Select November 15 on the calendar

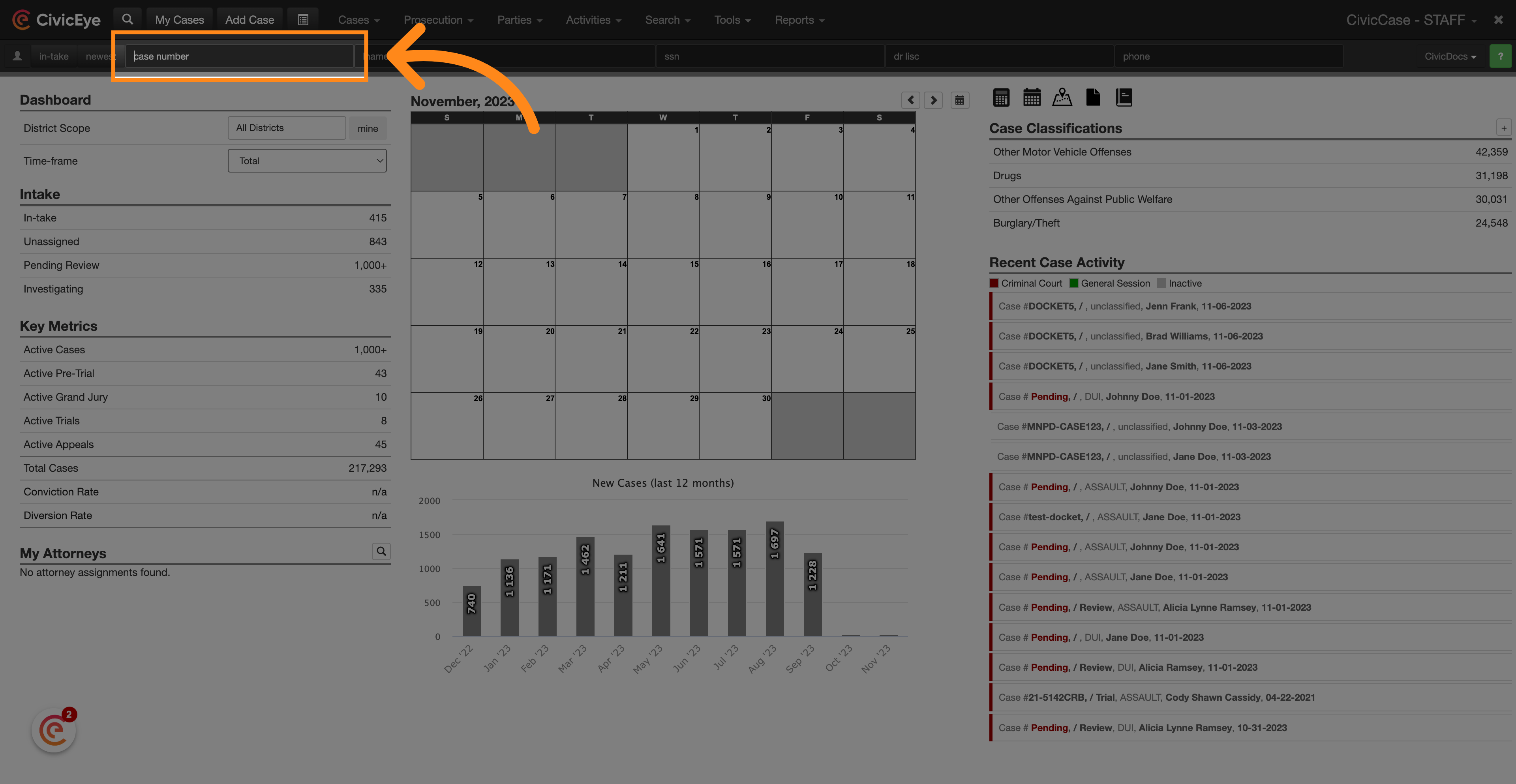click(663, 292)
